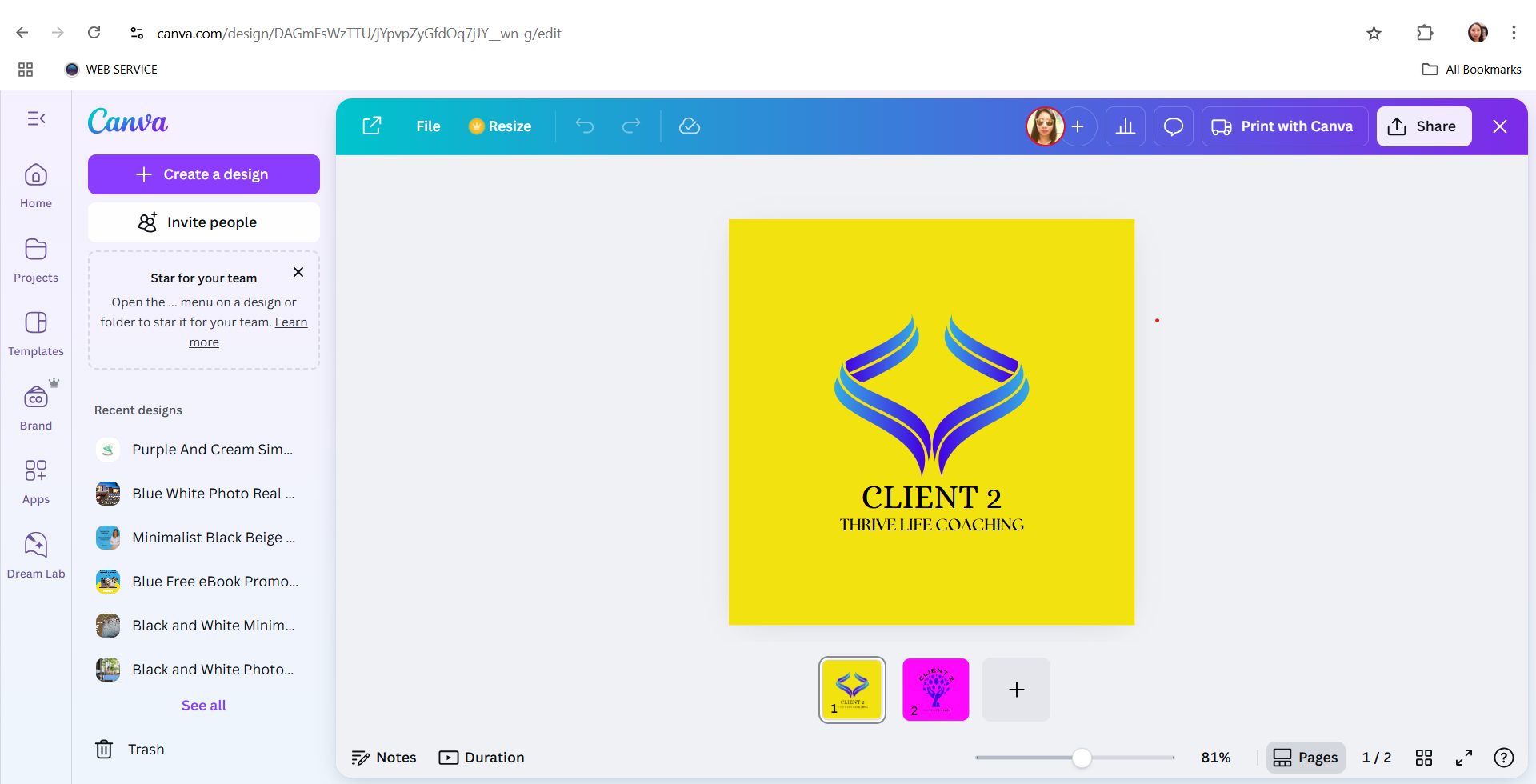Open the WEB SERVICE bookmark

point(111,70)
